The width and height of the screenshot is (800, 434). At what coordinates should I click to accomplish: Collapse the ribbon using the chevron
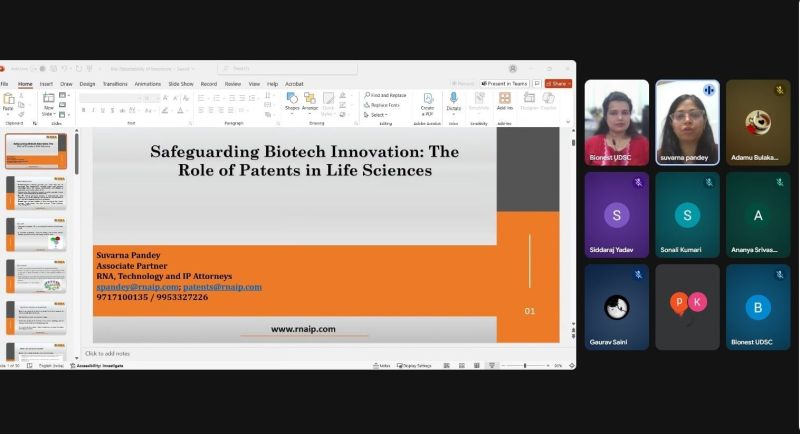[x=569, y=123]
